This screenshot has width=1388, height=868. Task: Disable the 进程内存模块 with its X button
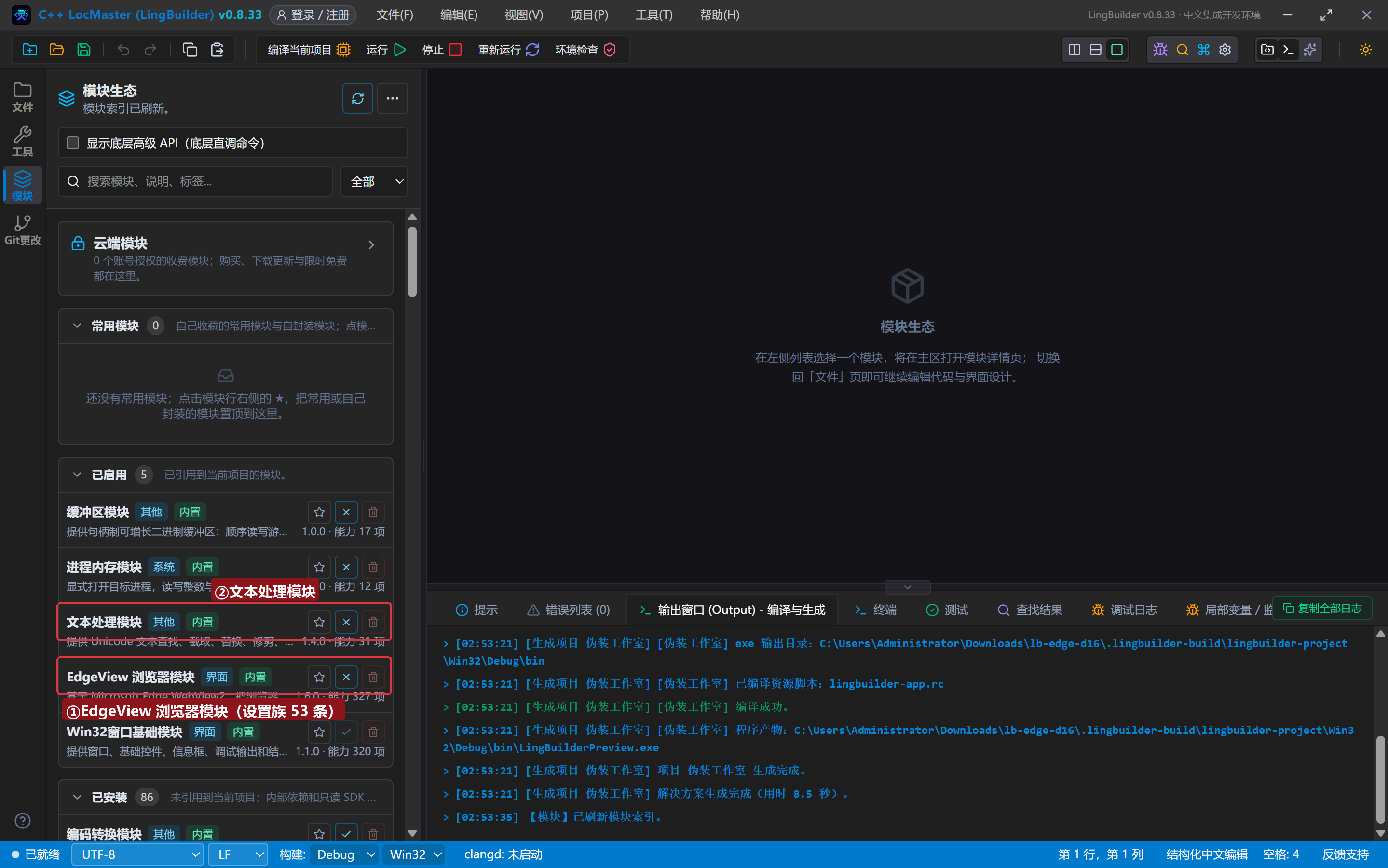click(346, 567)
